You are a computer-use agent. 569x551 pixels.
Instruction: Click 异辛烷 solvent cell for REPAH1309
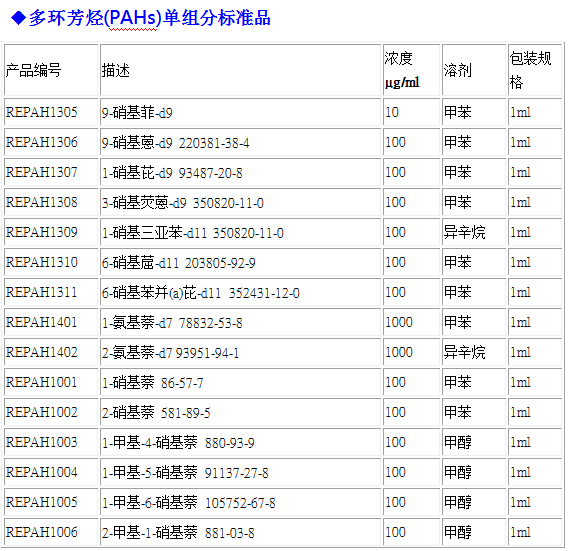(x=474, y=232)
